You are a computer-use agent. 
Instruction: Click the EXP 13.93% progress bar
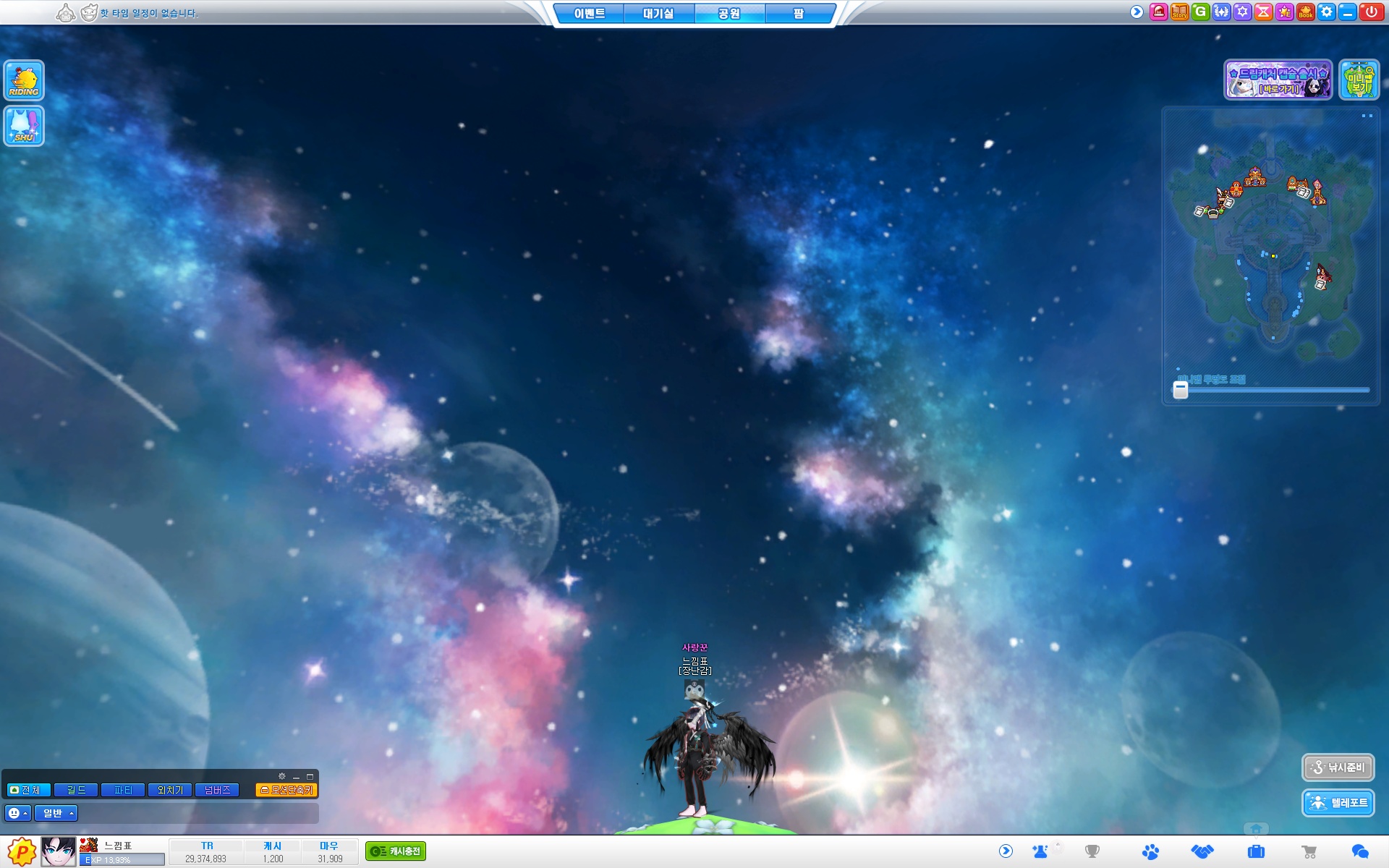coord(122,859)
